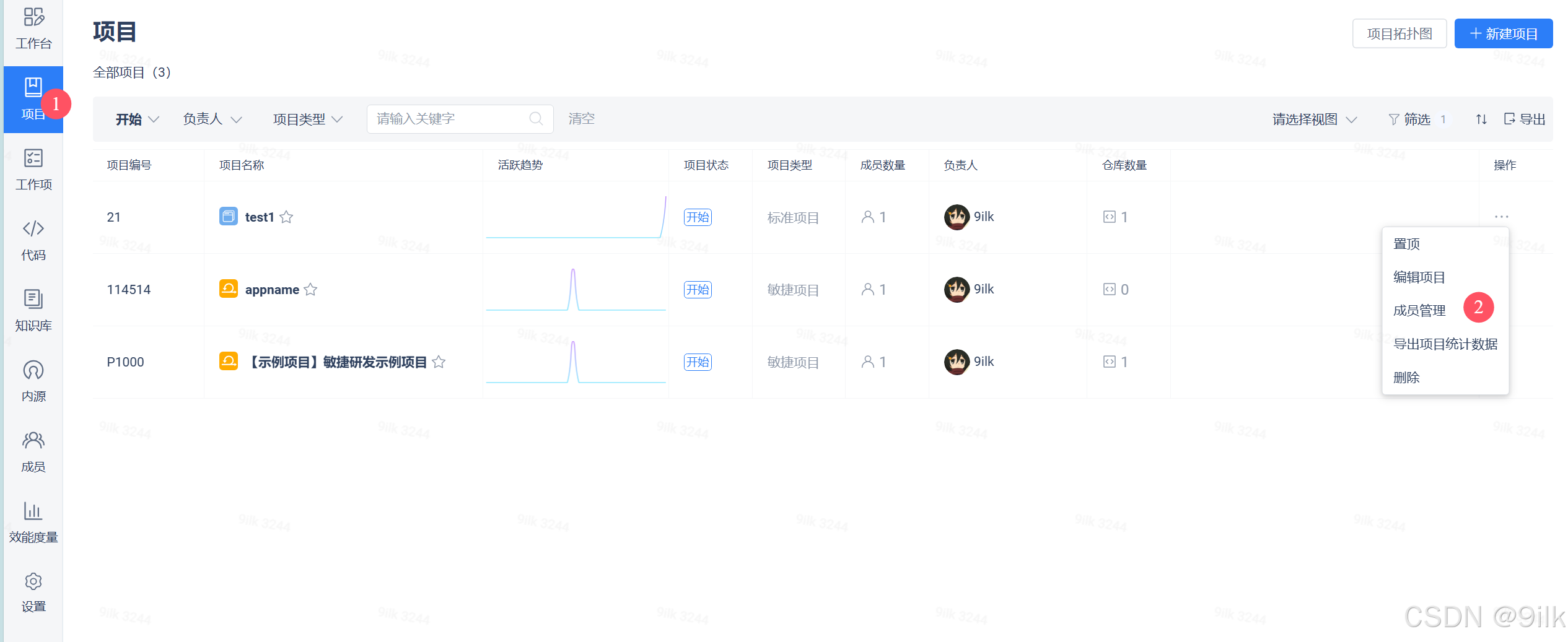Open the 筛选 filter panel
The image size is (1568, 642).
(x=1417, y=119)
